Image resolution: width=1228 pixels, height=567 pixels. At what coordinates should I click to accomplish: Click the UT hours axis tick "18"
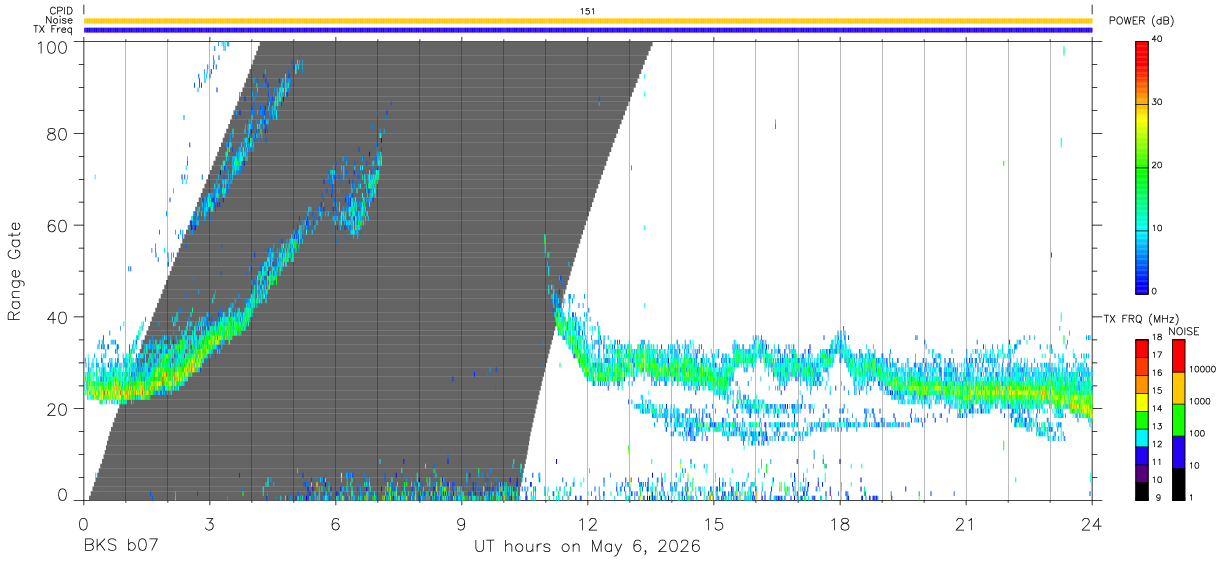pos(840,524)
